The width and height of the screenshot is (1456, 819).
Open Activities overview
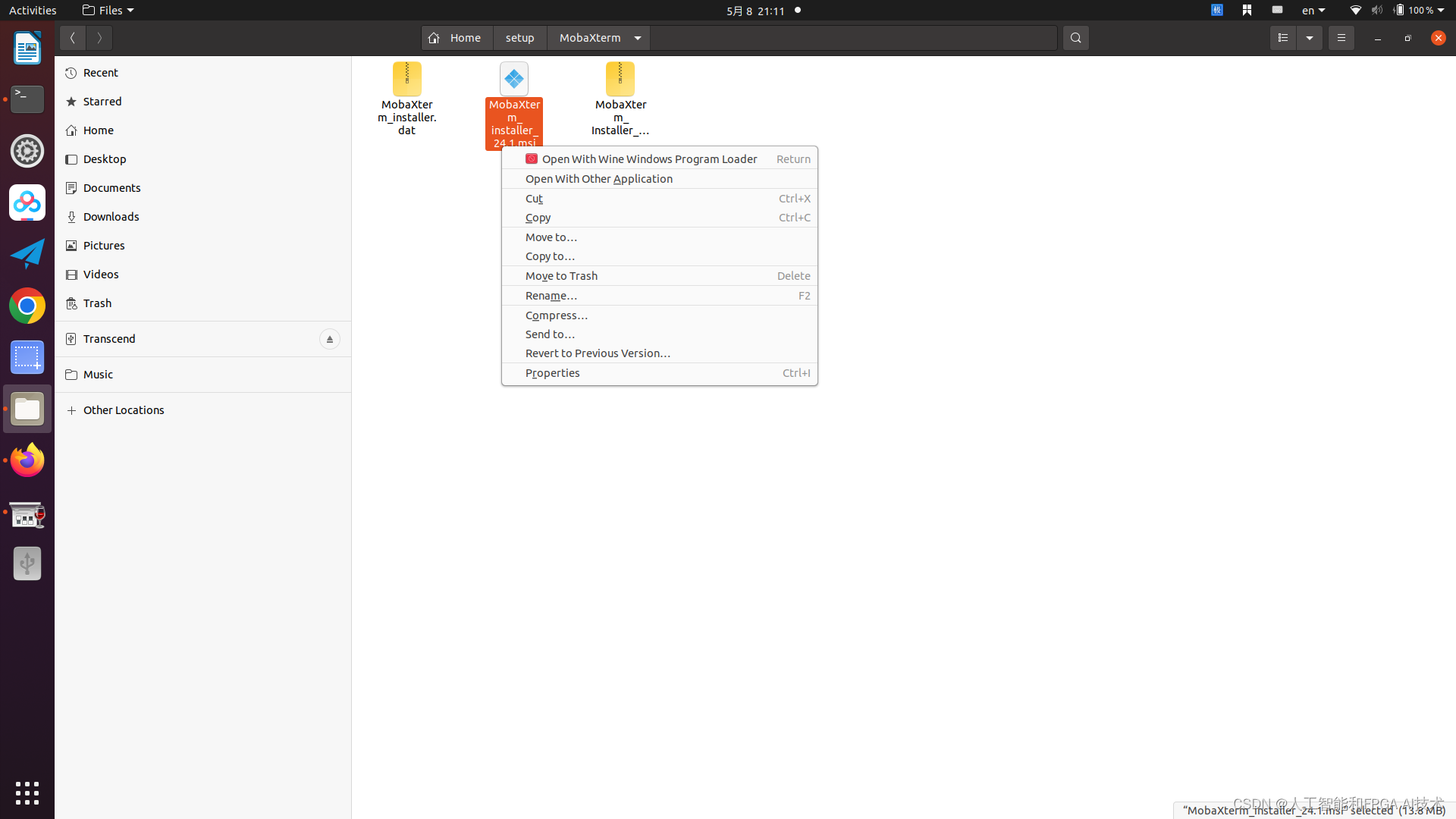click(33, 10)
